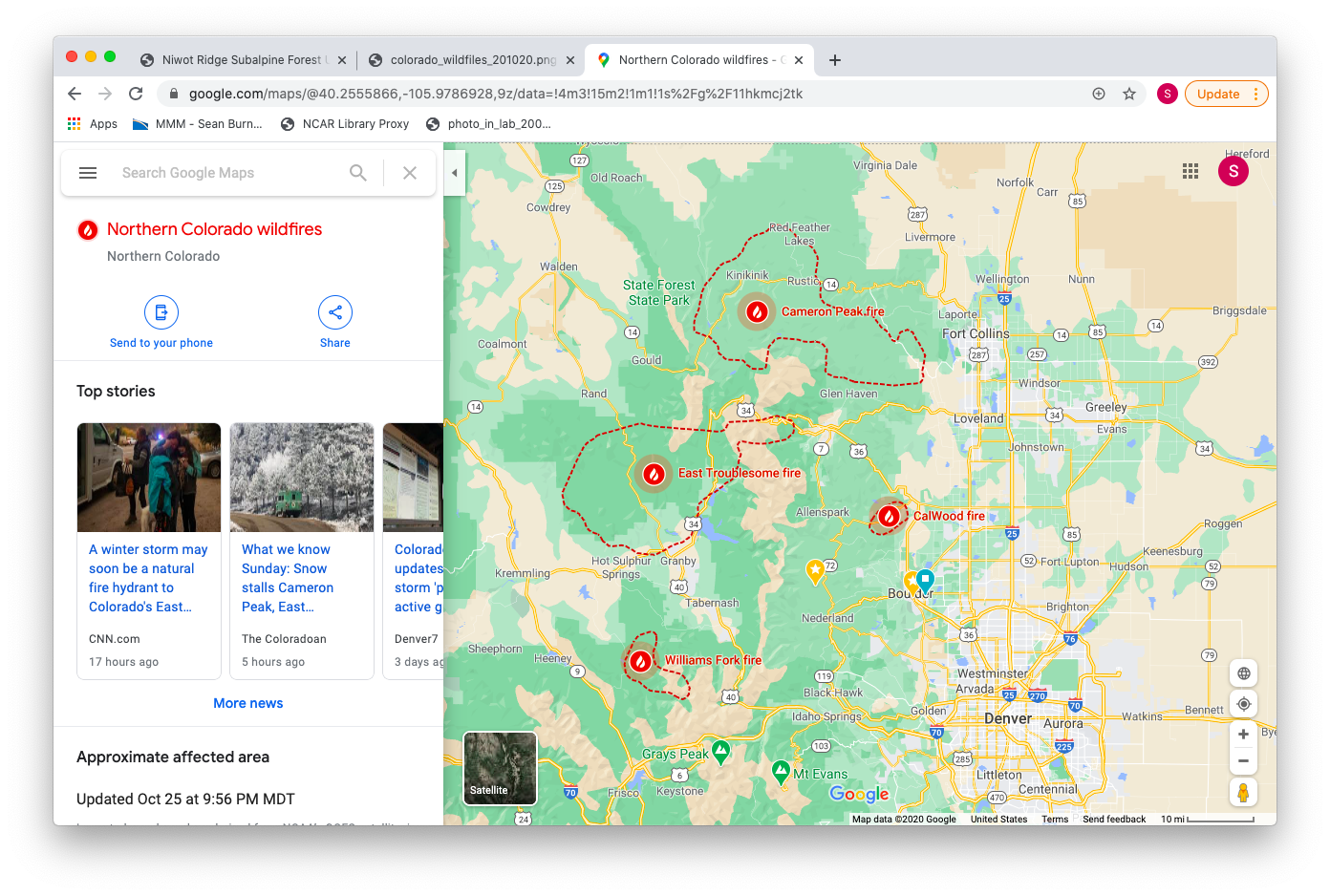Reload the page
Image resolution: width=1330 pixels, height=896 pixels.
pos(136,94)
